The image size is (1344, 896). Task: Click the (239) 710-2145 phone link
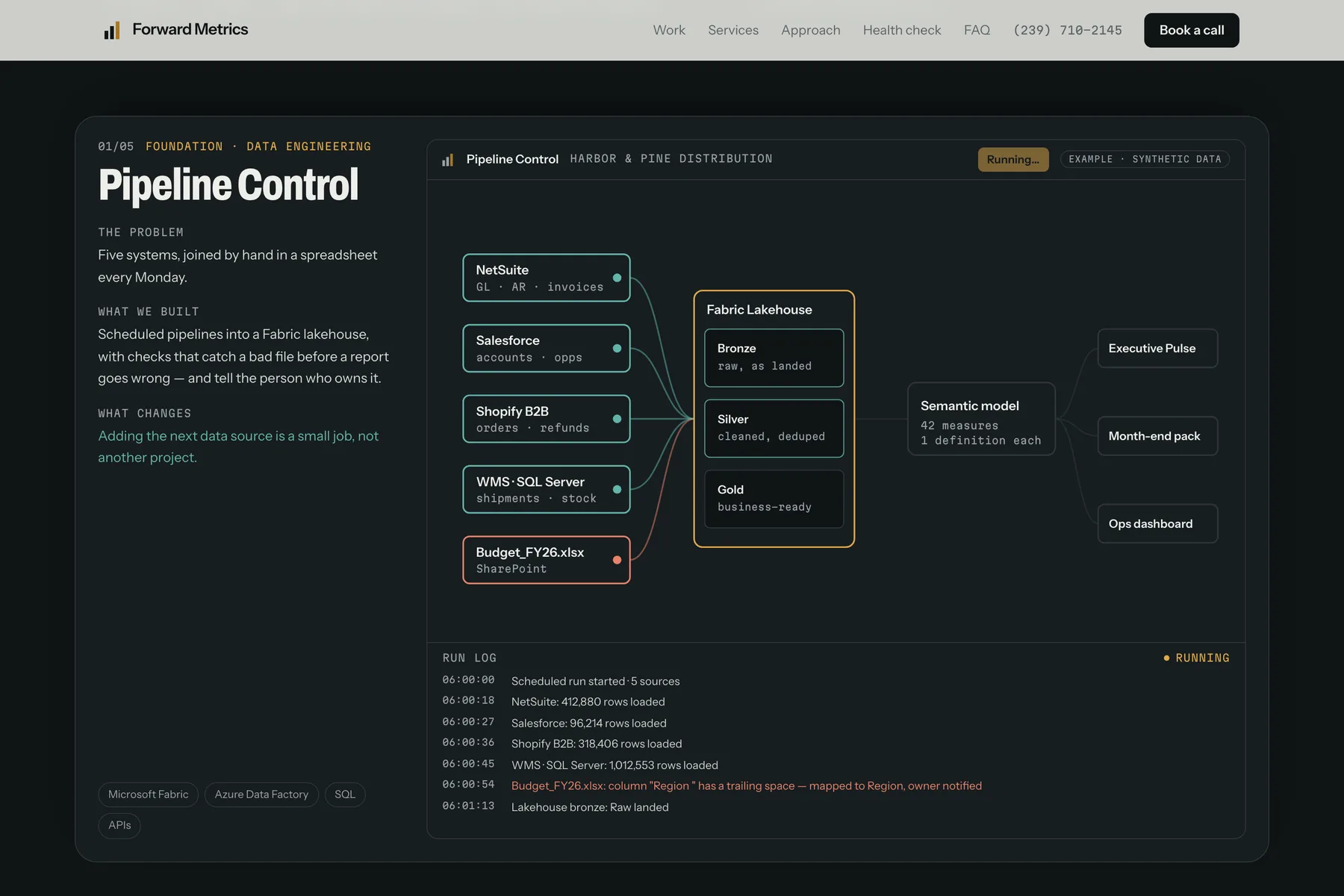tap(1068, 30)
